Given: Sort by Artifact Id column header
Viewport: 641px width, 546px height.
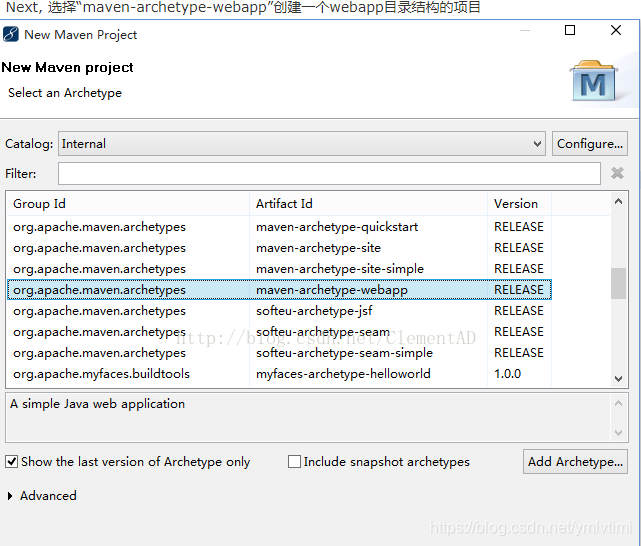Looking at the screenshot, I should tap(368, 204).
